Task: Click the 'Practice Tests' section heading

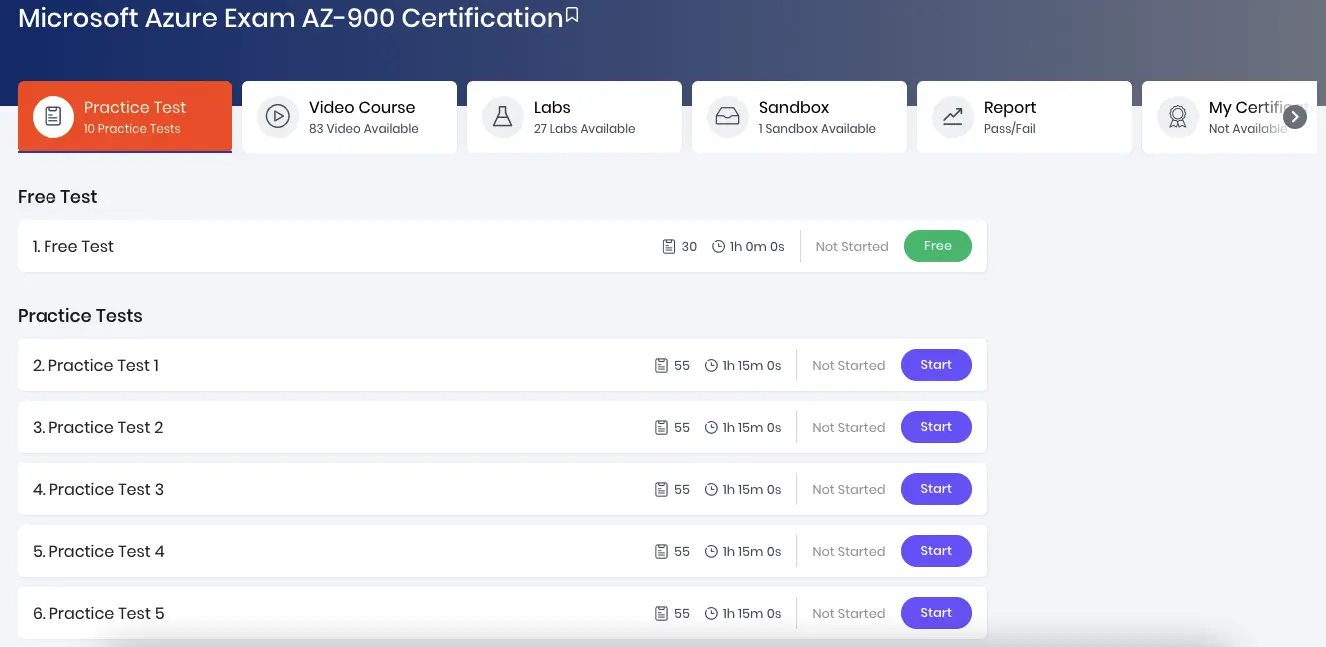Action: (80, 316)
